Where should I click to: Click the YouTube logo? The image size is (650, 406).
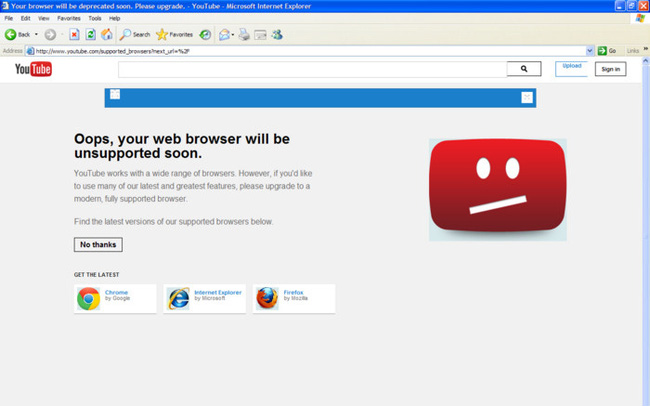33,69
